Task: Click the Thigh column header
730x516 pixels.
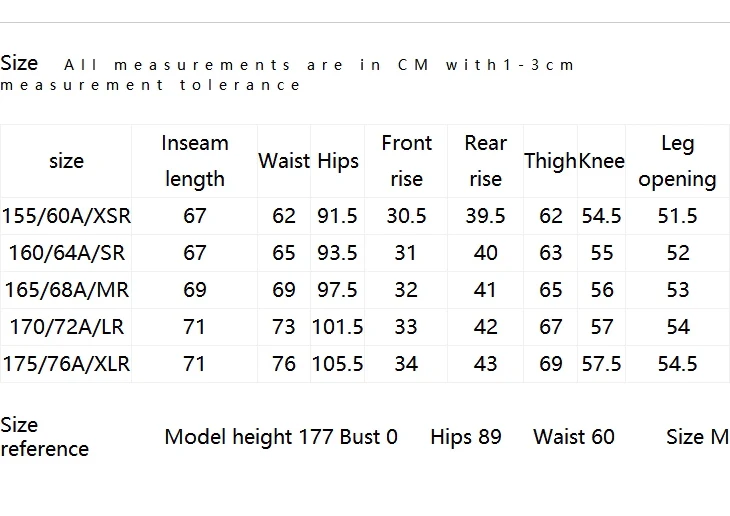Action: pyautogui.click(x=551, y=162)
